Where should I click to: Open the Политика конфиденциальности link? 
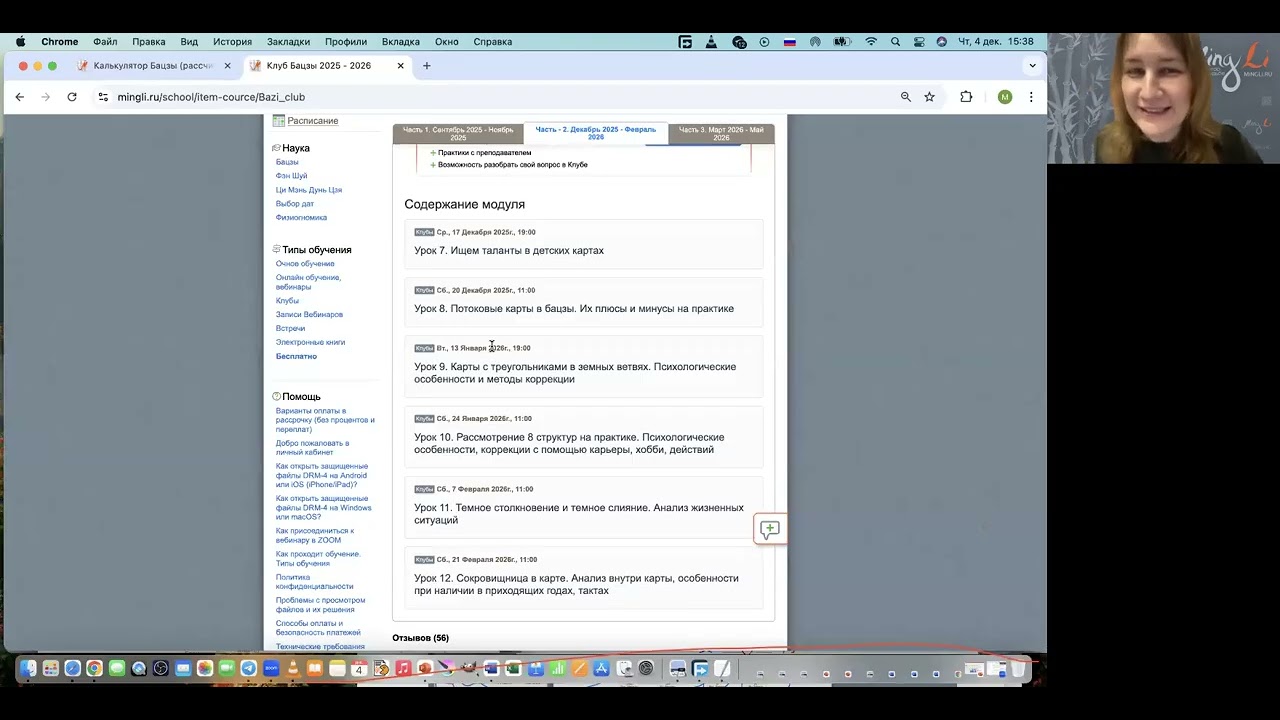pos(314,582)
